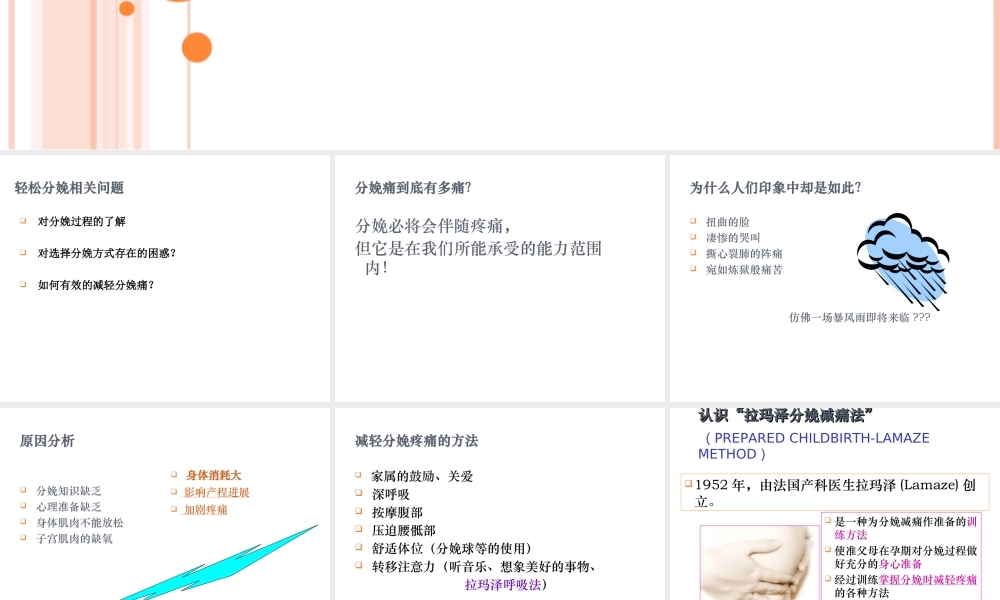This screenshot has height=600, width=1000.
Task: Check the bullet marker beside 身体消耗大
Action: click(172, 476)
